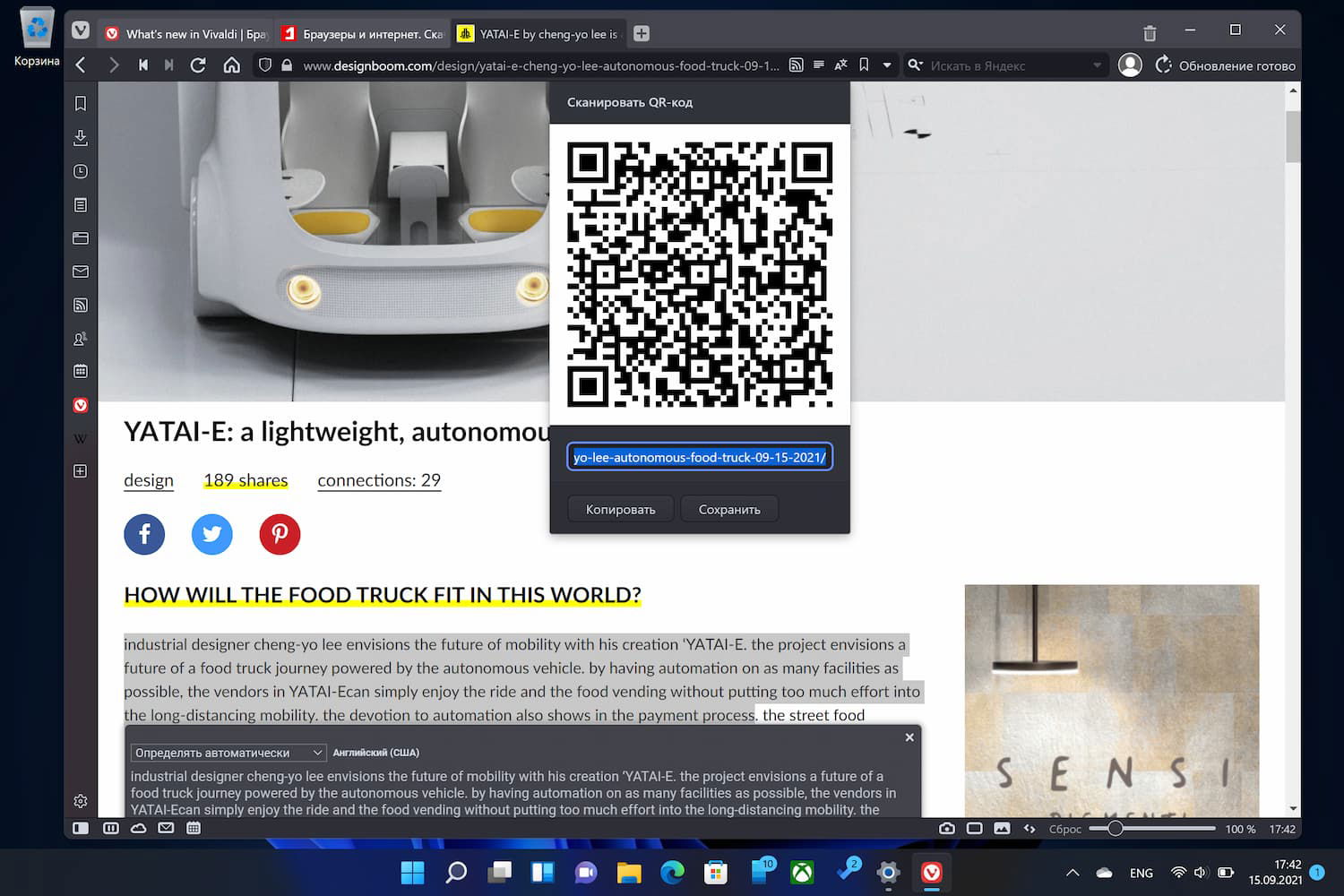Image resolution: width=1344 pixels, height=896 pixels.
Task: Toggle images loading in status bar
Action: point(1003,829)
